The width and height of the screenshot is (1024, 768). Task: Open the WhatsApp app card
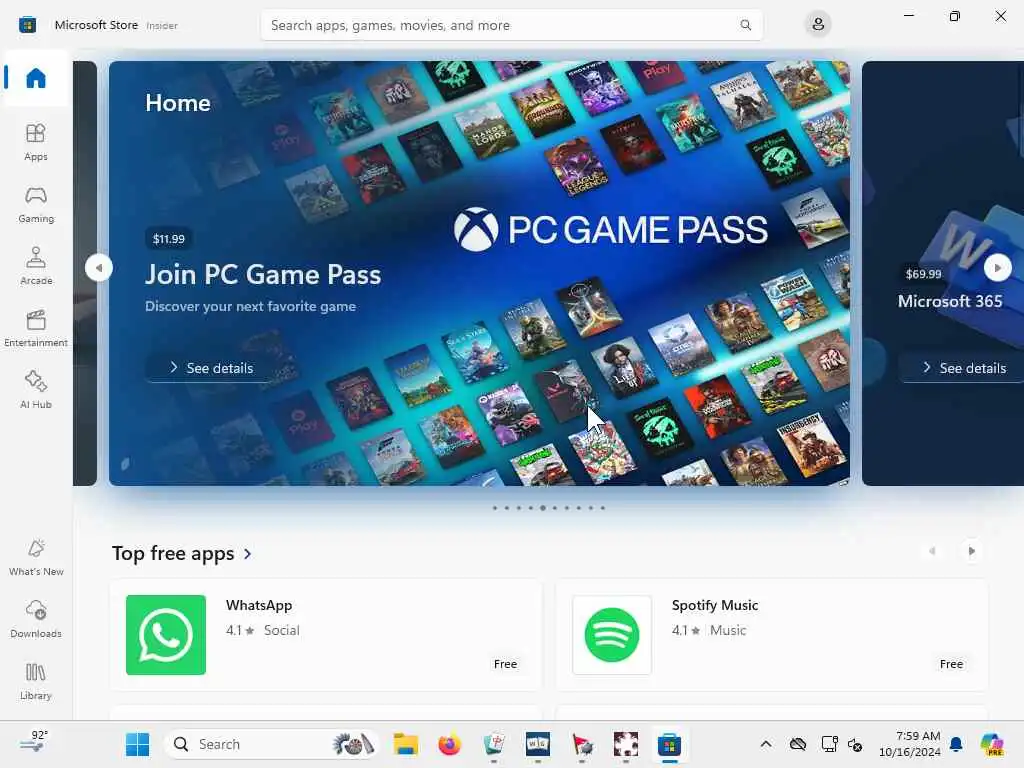tap(326, 634)
